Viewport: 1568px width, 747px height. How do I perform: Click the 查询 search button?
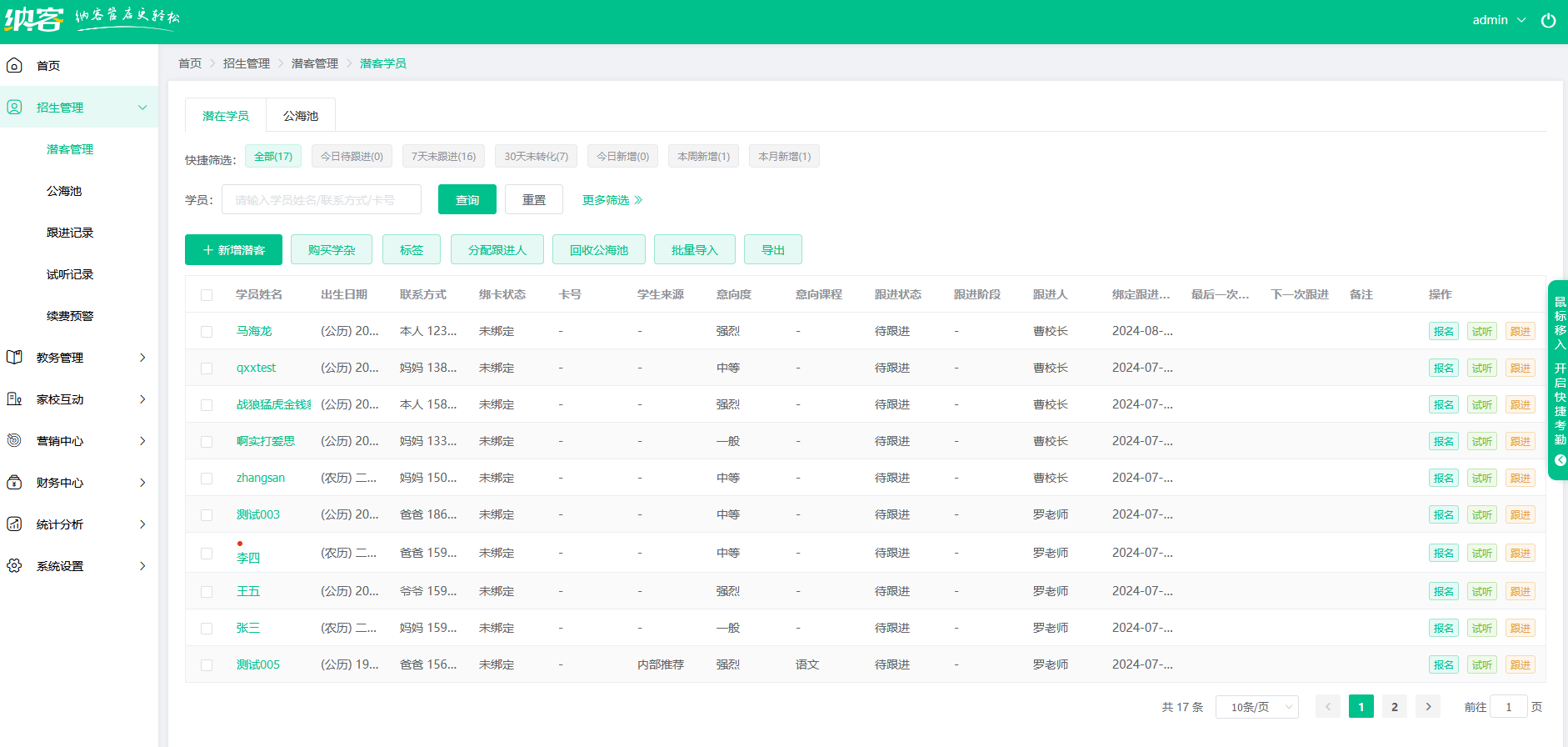[467, 200]
